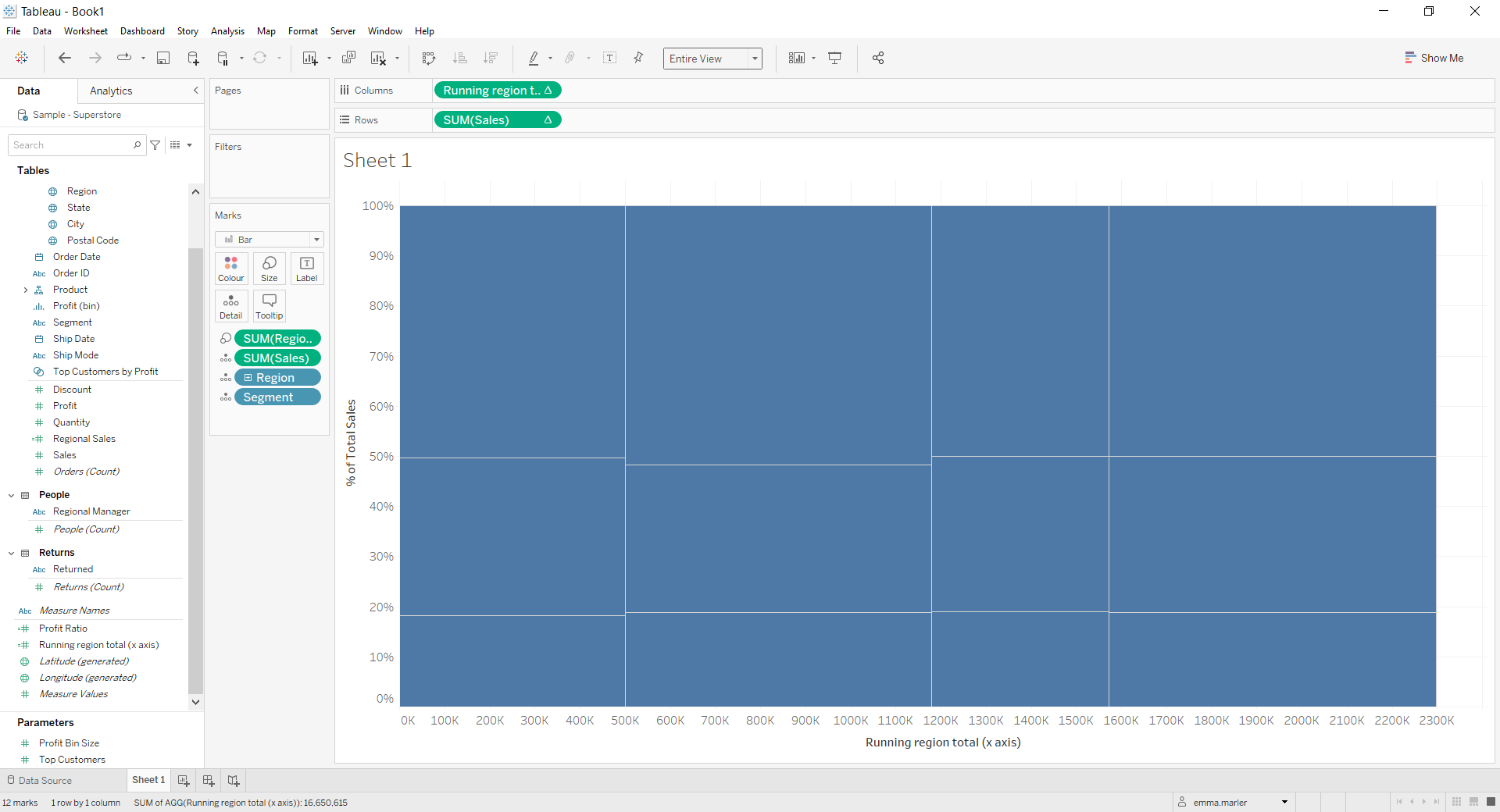Click the Sort Descending icon
Screen dimensions: 1500x812
click(491, 58)
